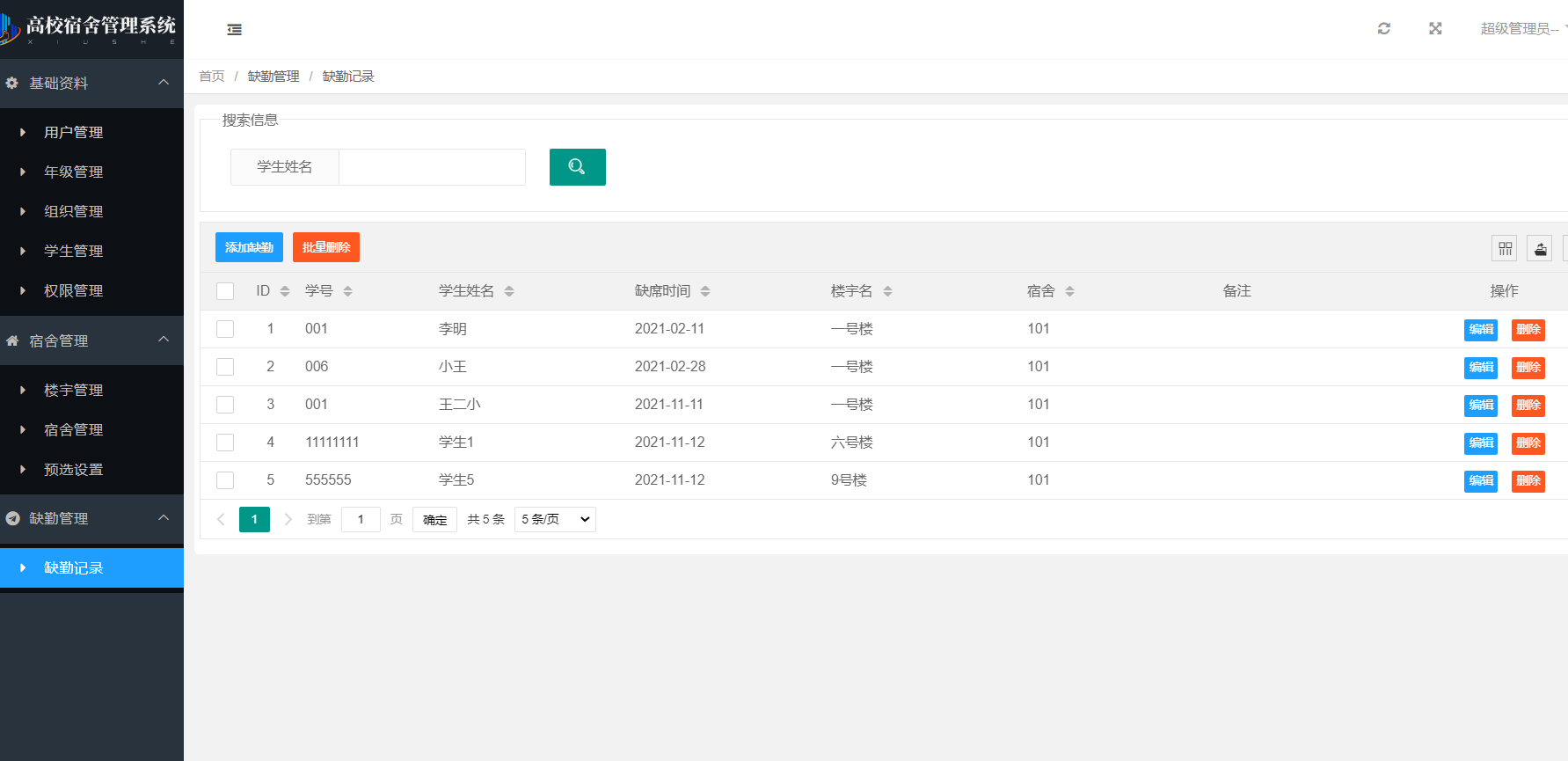The image size is (1568, 761).
Task: Open the column filter grid icon
Action: tap(1505, 249)
